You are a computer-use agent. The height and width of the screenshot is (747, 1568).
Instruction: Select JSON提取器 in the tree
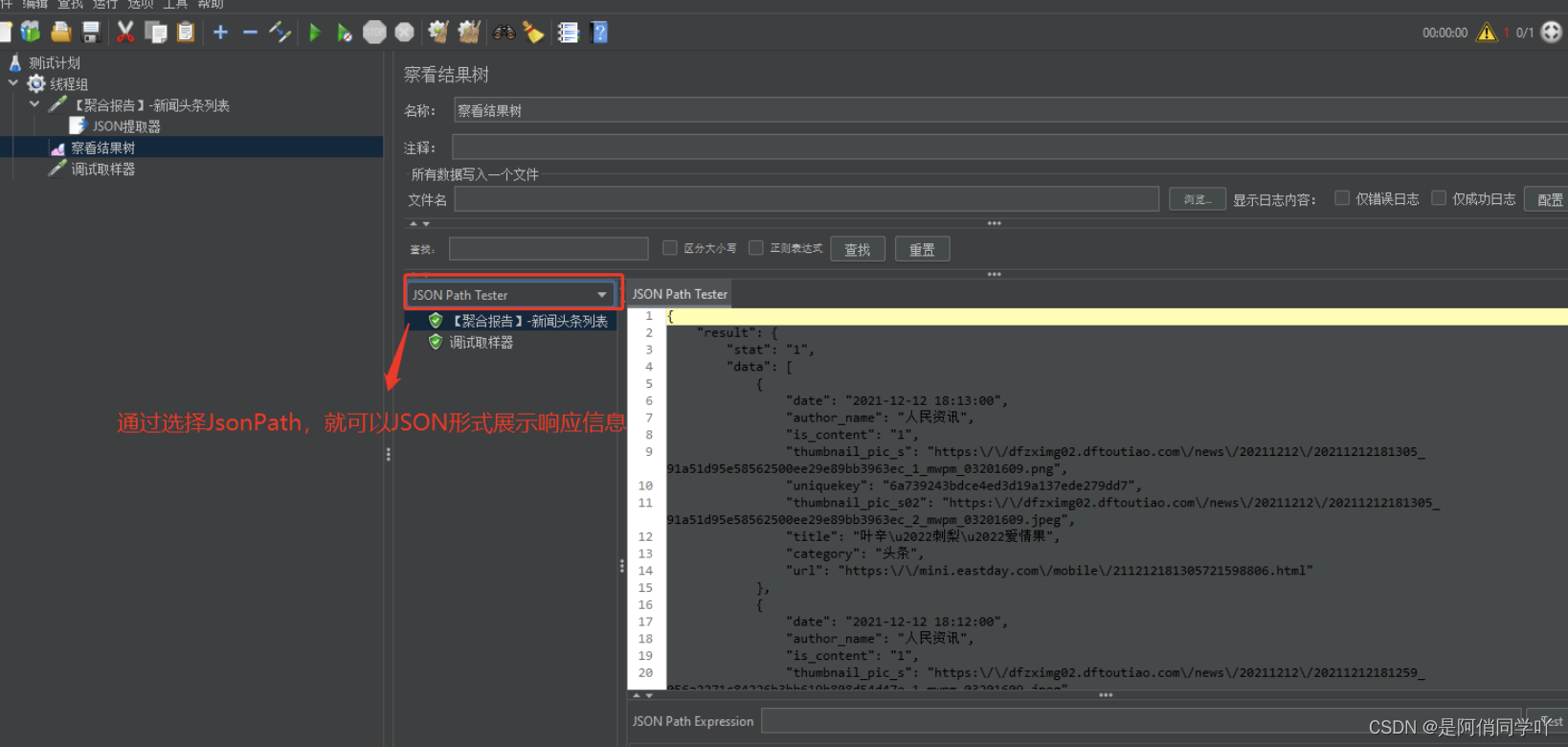click(x=126, y=126)
